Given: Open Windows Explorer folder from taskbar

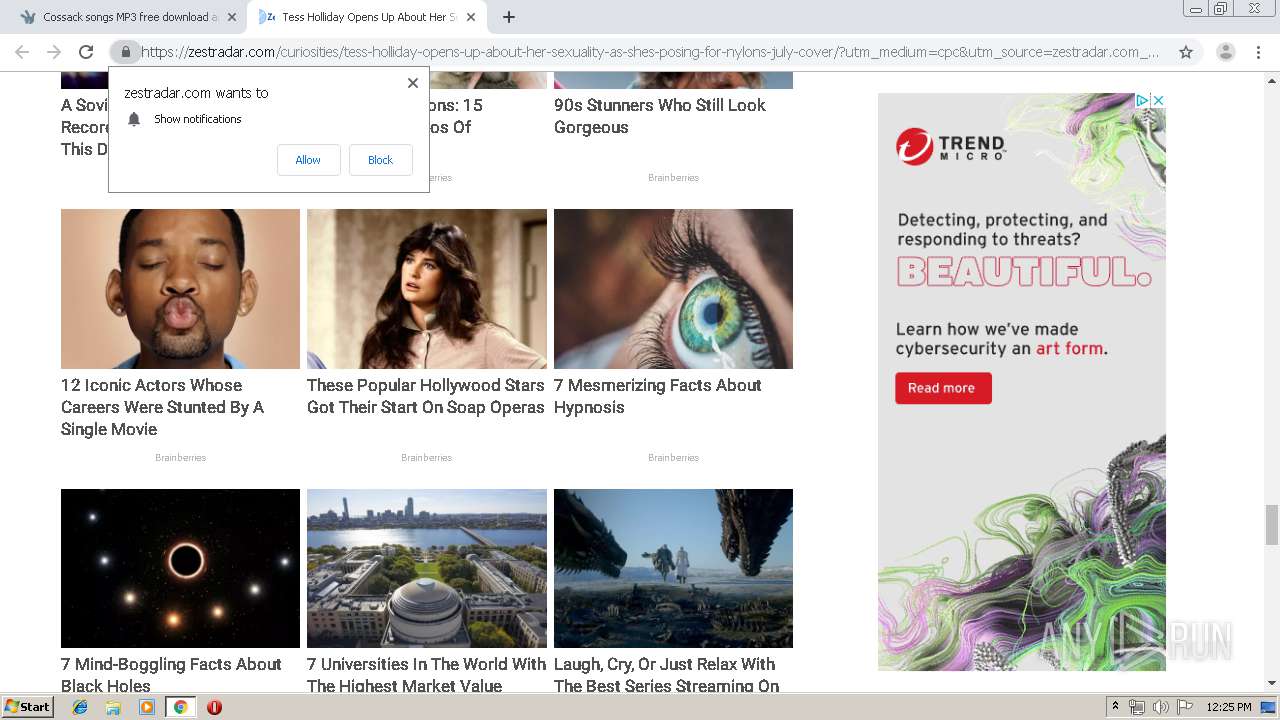Looking at the screenshot, I should tap(113, 707).
